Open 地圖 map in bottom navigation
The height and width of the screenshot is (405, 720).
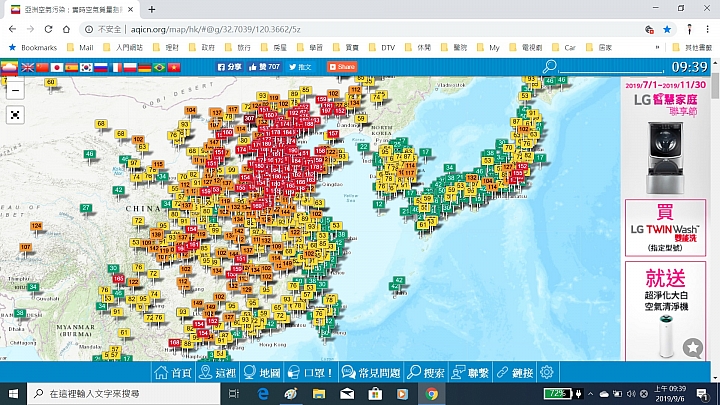(x=261, y=372)
